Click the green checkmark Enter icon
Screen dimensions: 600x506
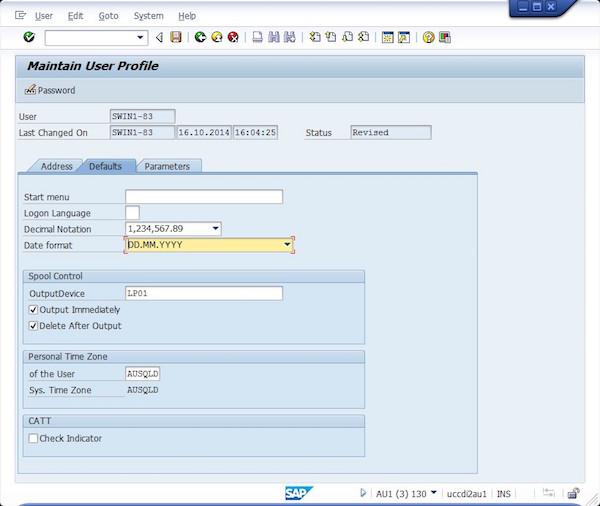29,37
